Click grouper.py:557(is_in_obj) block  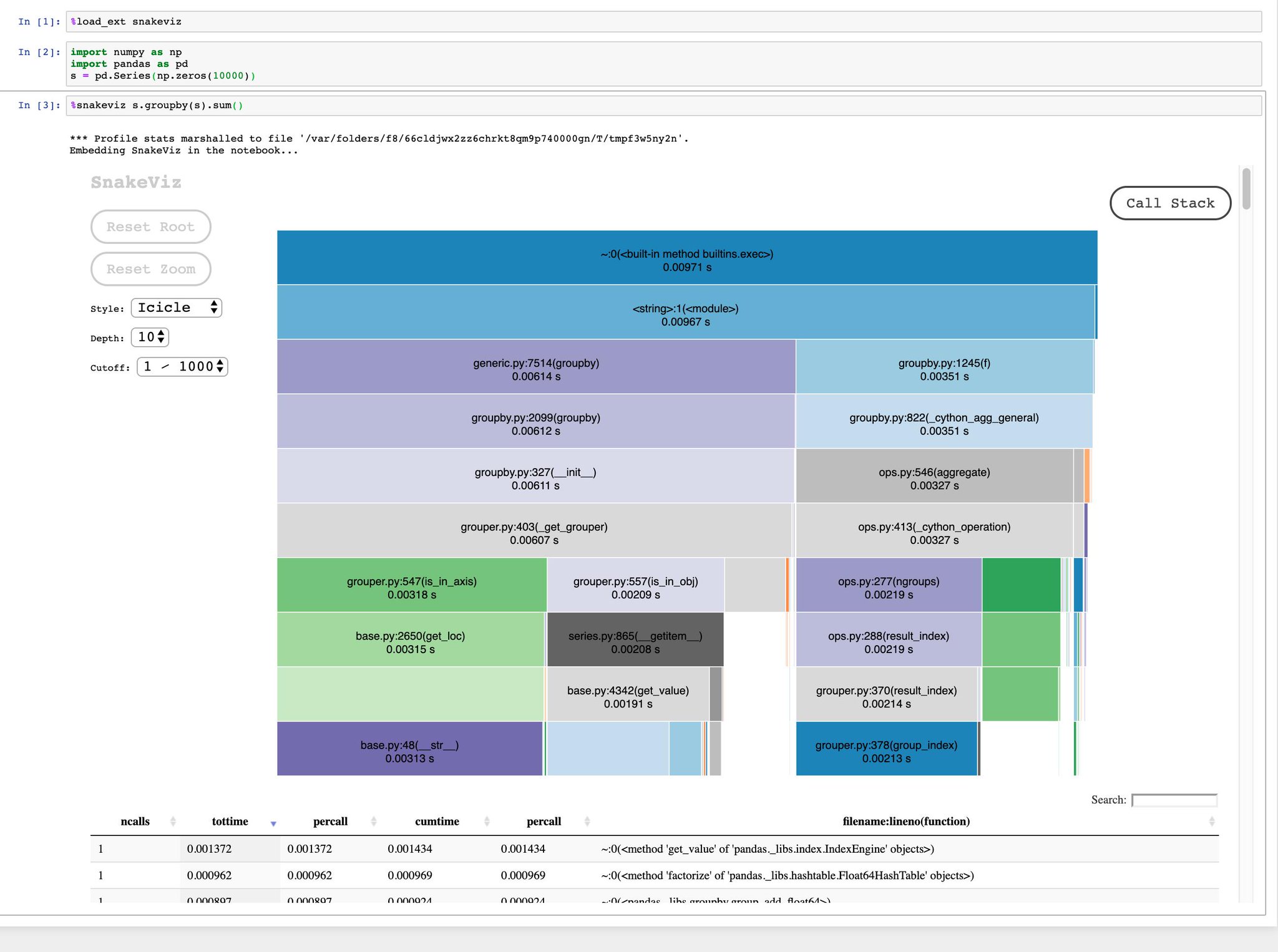click(636, 585)
